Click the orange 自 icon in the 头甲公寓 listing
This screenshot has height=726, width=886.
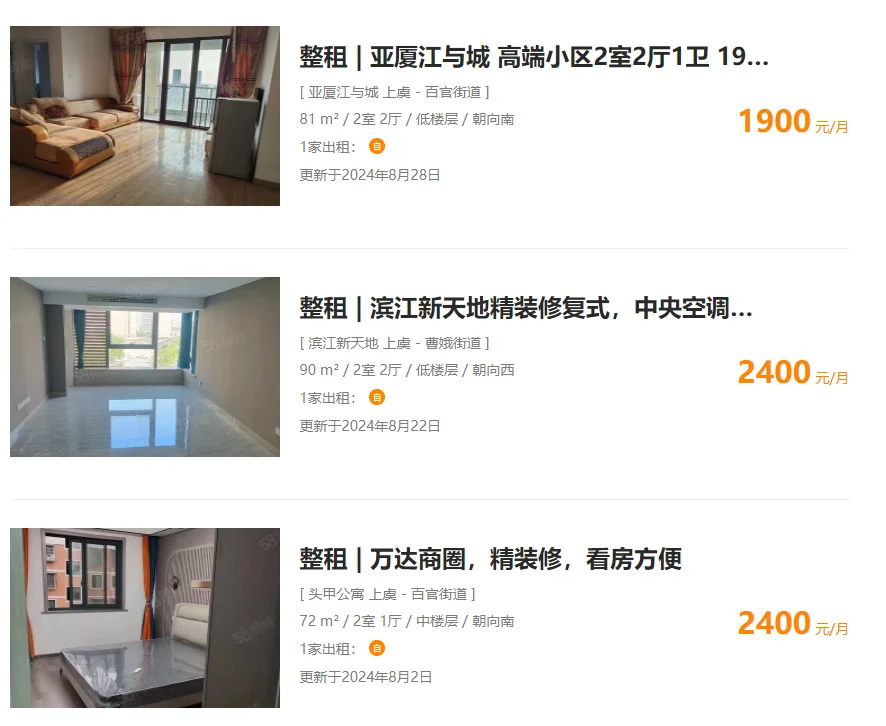pos(377,648)
